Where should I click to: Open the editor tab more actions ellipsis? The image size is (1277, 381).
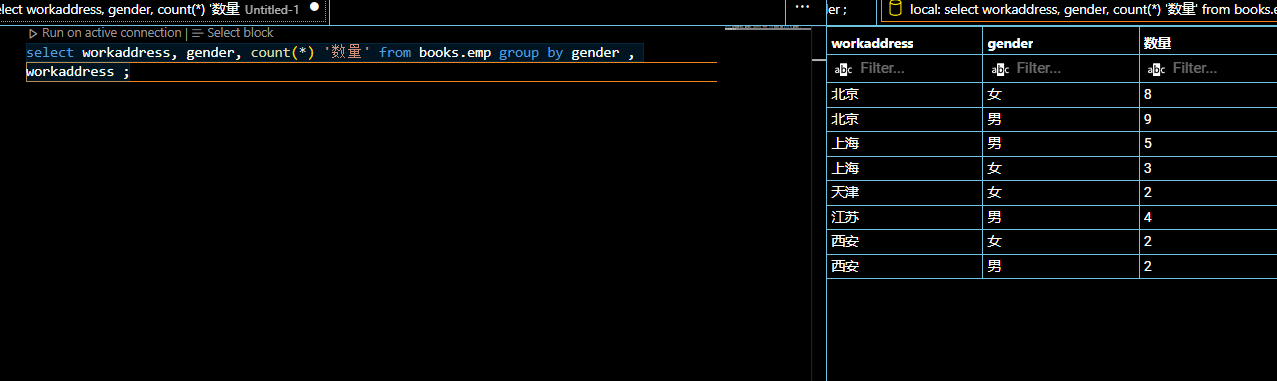801,8
